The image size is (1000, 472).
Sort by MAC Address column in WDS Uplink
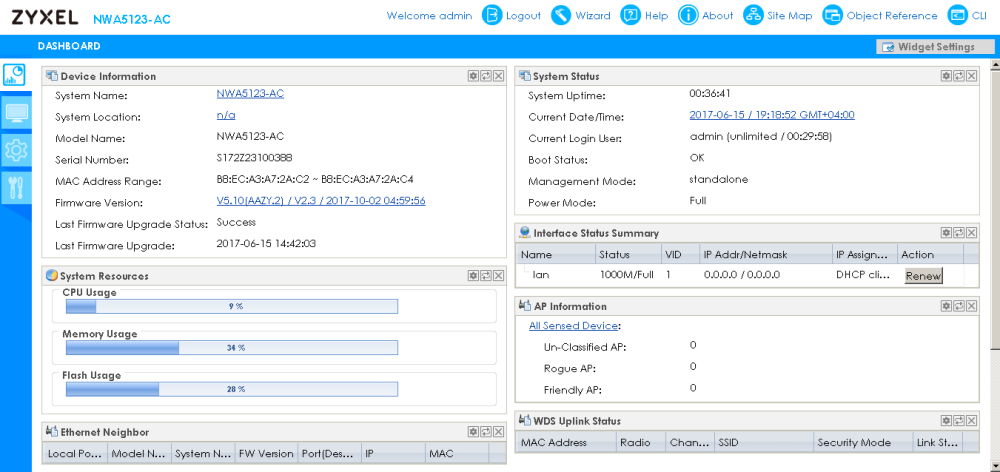[566, 442]
